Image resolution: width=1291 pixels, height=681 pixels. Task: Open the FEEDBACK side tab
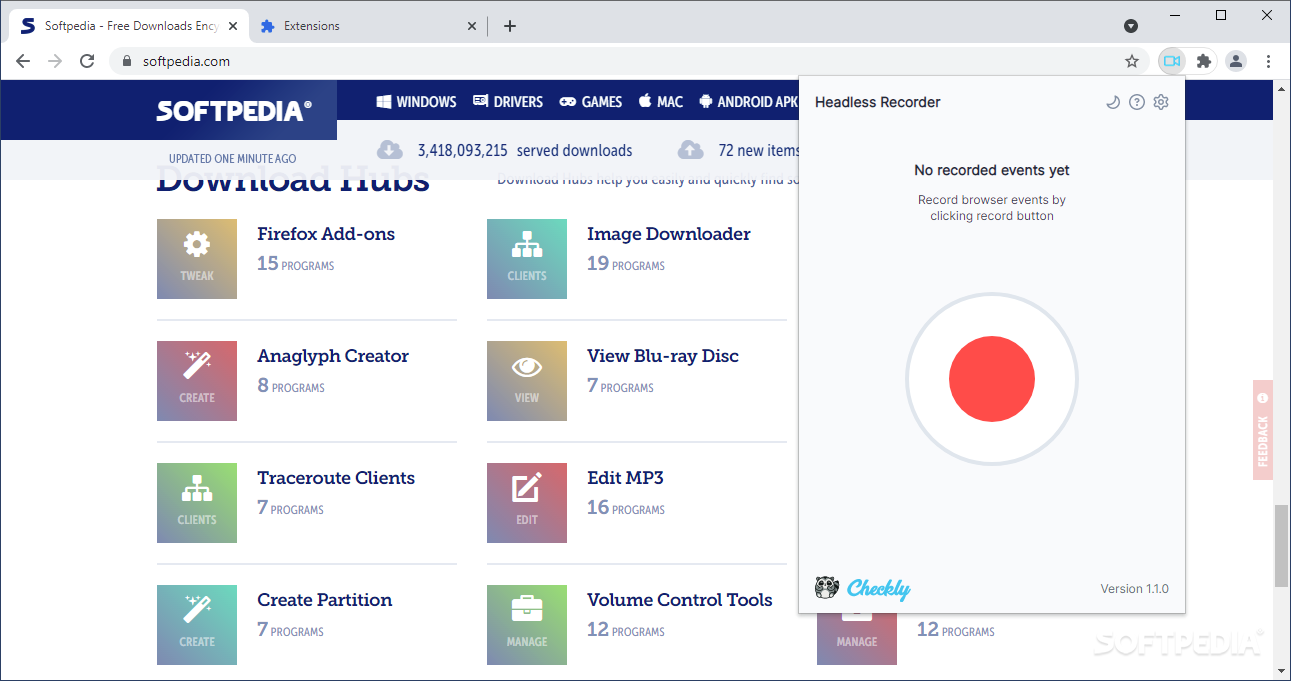tap(1263, 430)
